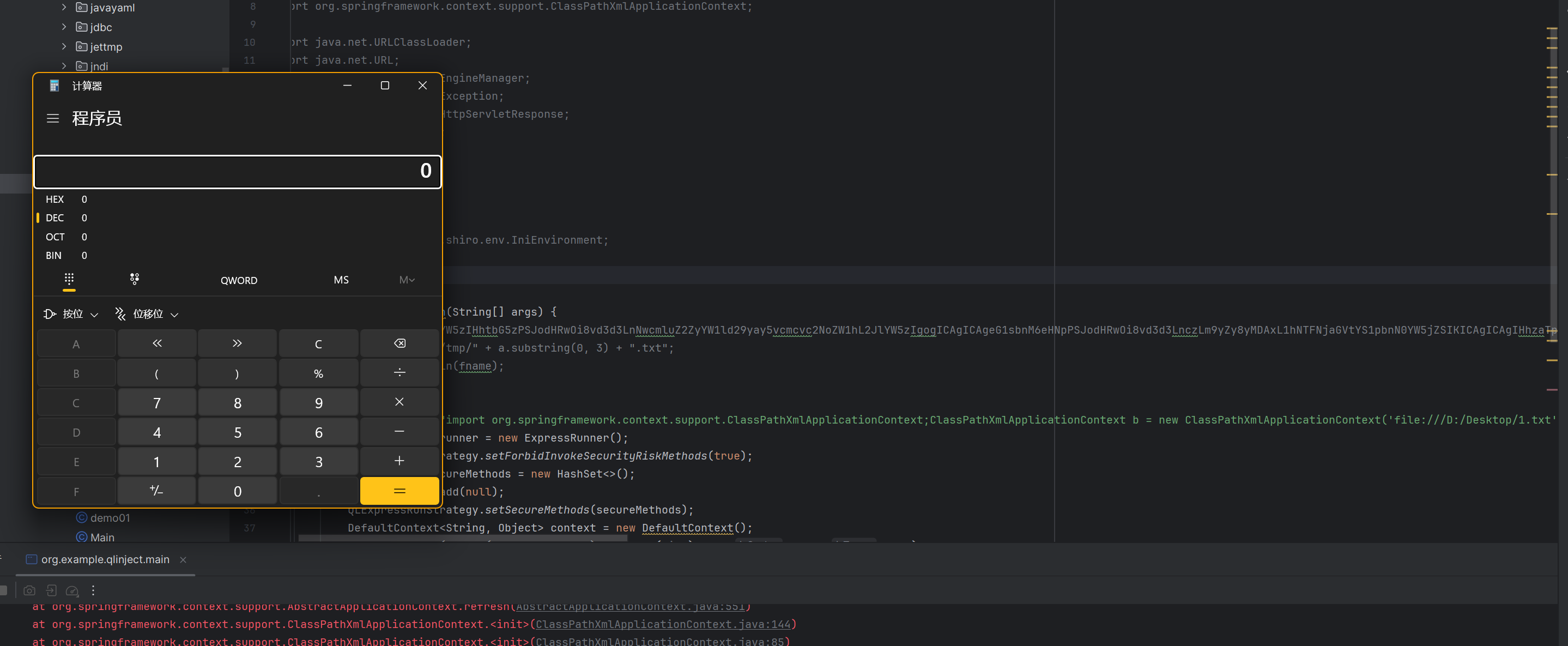Click the exit/restore layout icon in run toolbar
Screen dimensions: 1568x646
coord(51,590)
